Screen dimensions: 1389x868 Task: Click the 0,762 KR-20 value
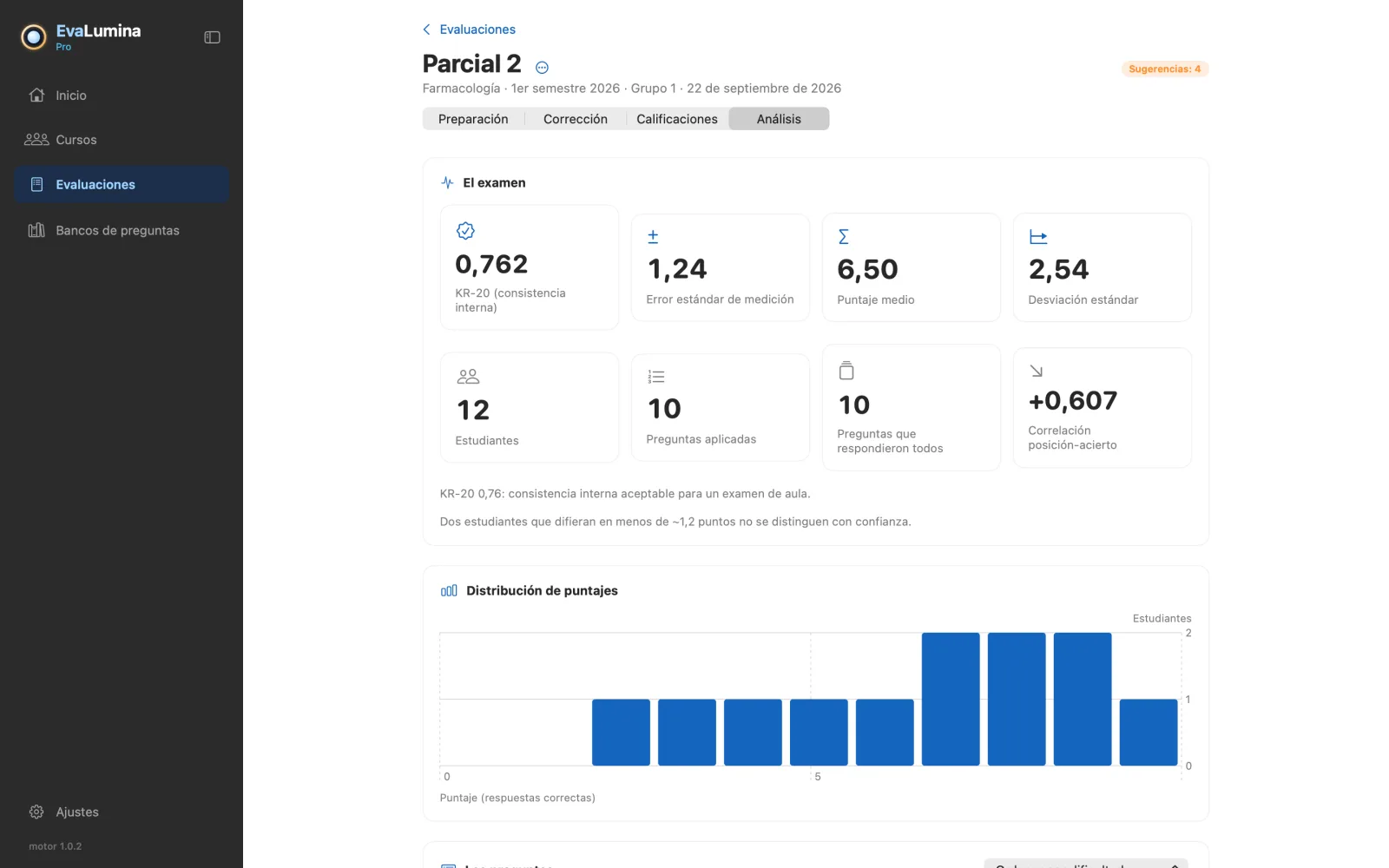[491, 265]
